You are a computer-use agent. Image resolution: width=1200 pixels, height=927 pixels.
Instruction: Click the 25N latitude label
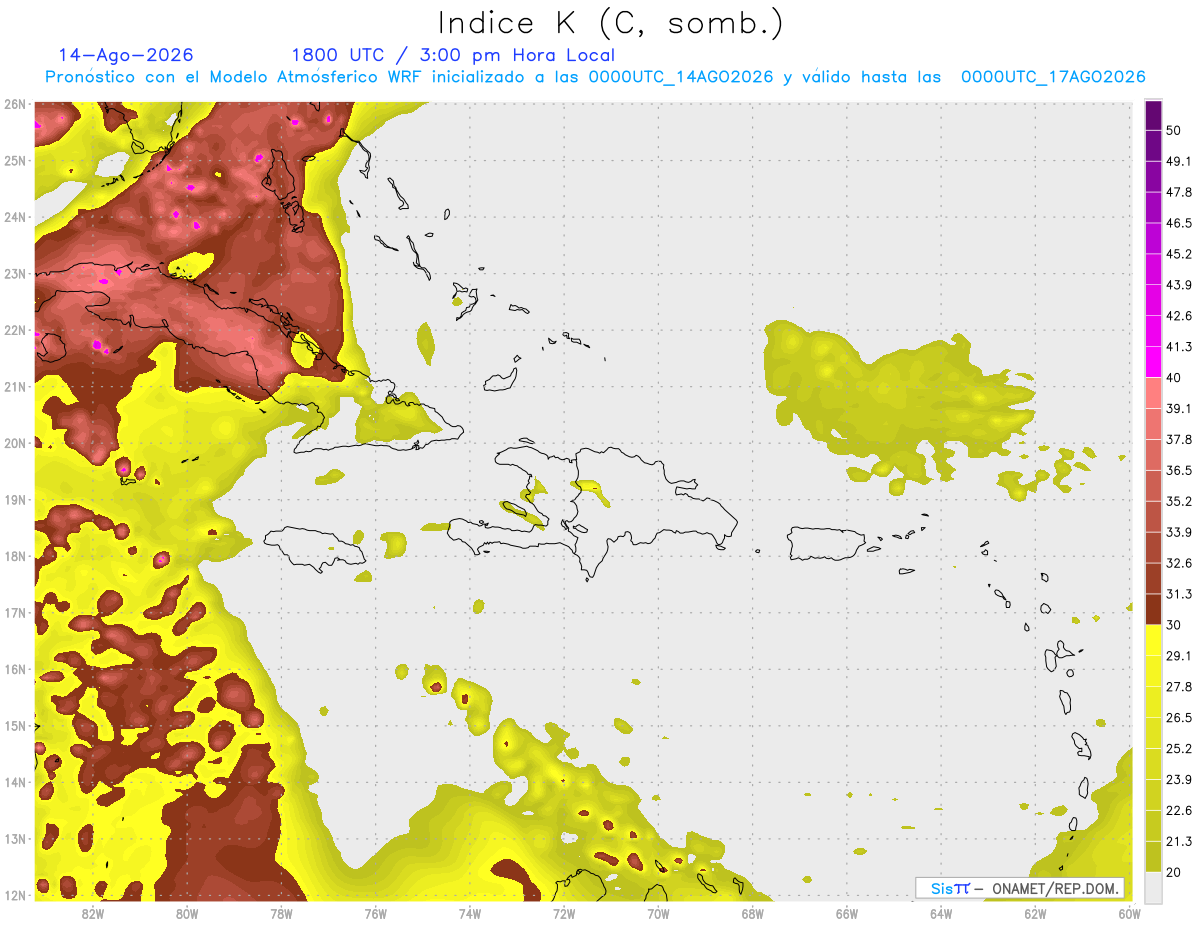point(15,160)
